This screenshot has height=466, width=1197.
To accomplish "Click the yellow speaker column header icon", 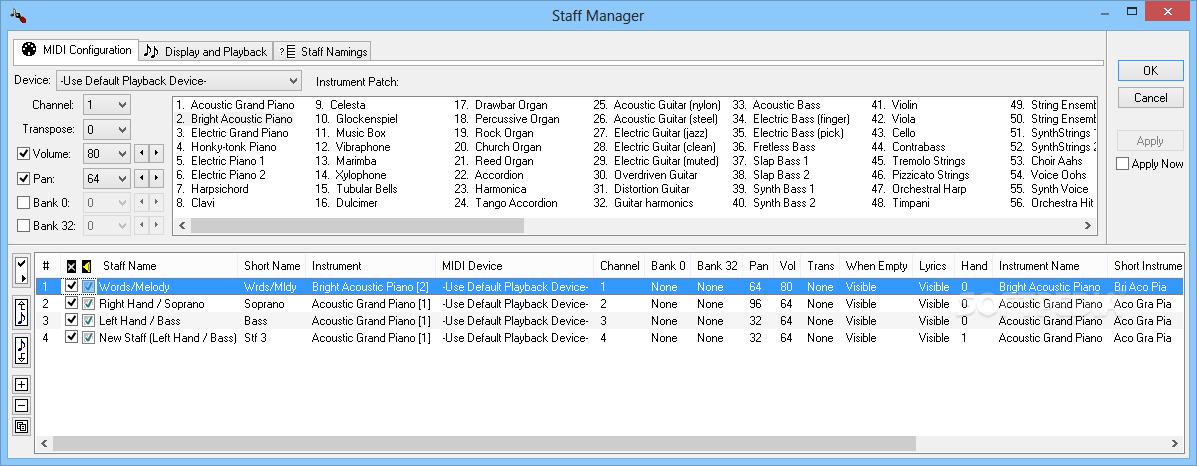I will coord(87,267).
